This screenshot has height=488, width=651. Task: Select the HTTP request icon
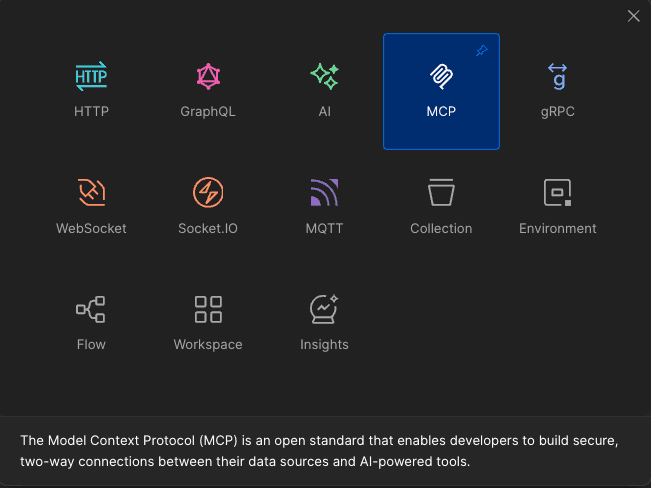tap(91, 77)
